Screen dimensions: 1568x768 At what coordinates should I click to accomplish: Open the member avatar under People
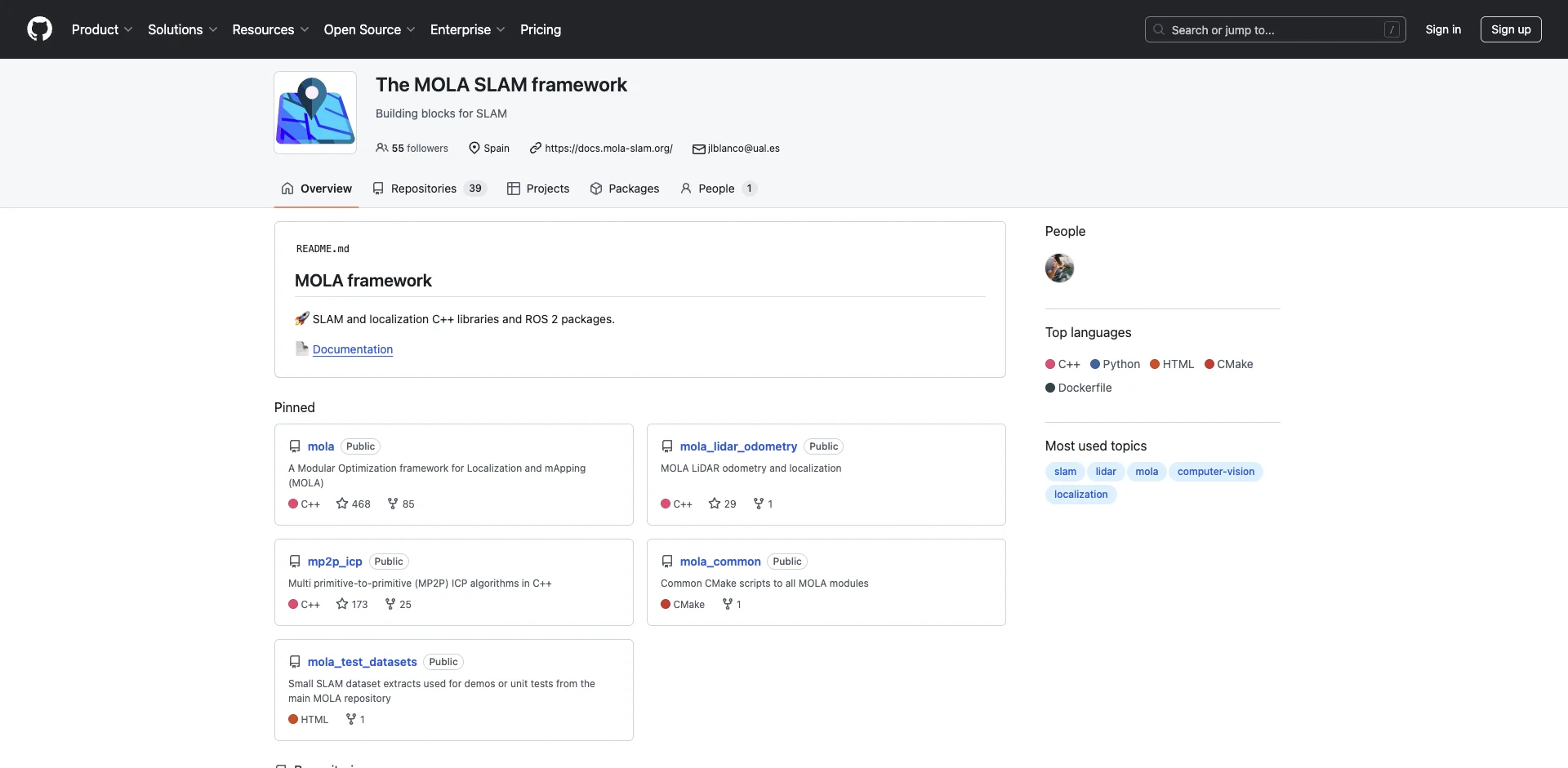(x=1059, y=268)
